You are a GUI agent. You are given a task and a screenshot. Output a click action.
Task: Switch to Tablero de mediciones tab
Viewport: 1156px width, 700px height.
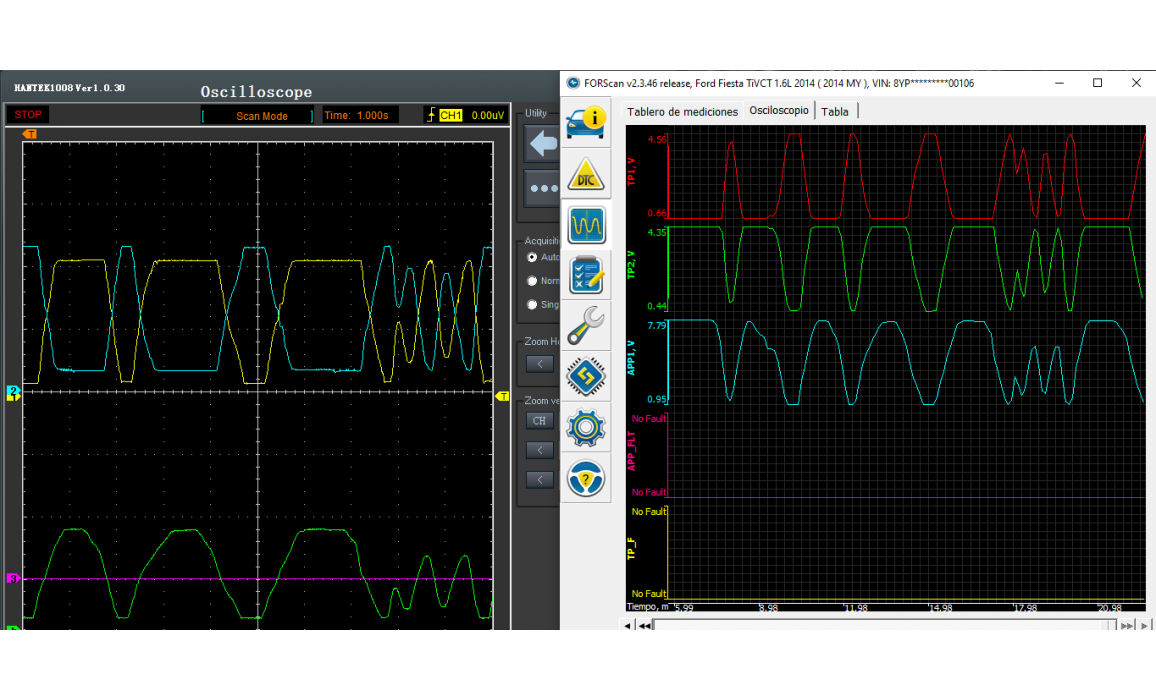pyautogui.click(x=682, y=111)
